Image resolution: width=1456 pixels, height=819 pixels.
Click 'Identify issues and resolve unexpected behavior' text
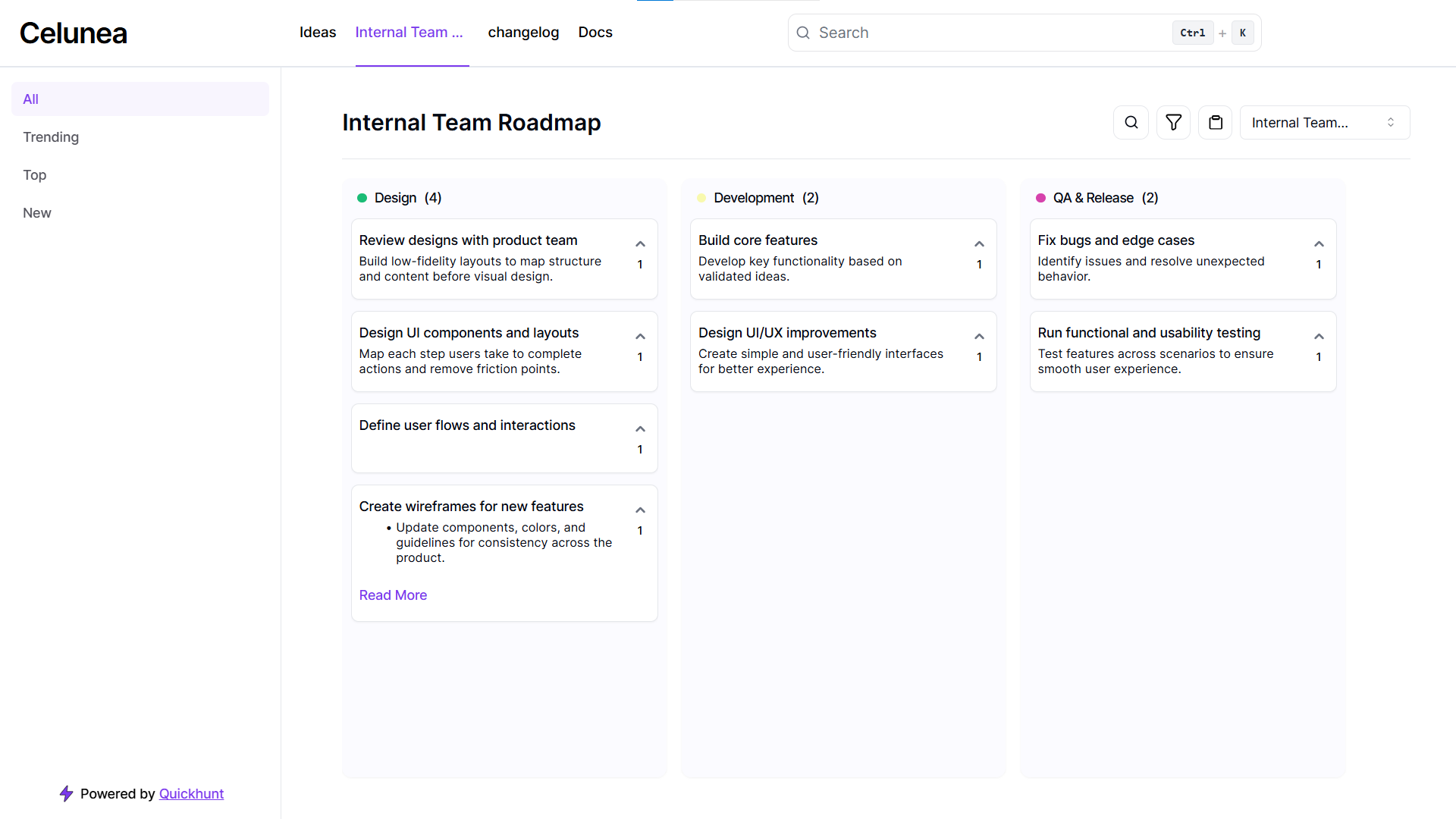[1151, 268]
